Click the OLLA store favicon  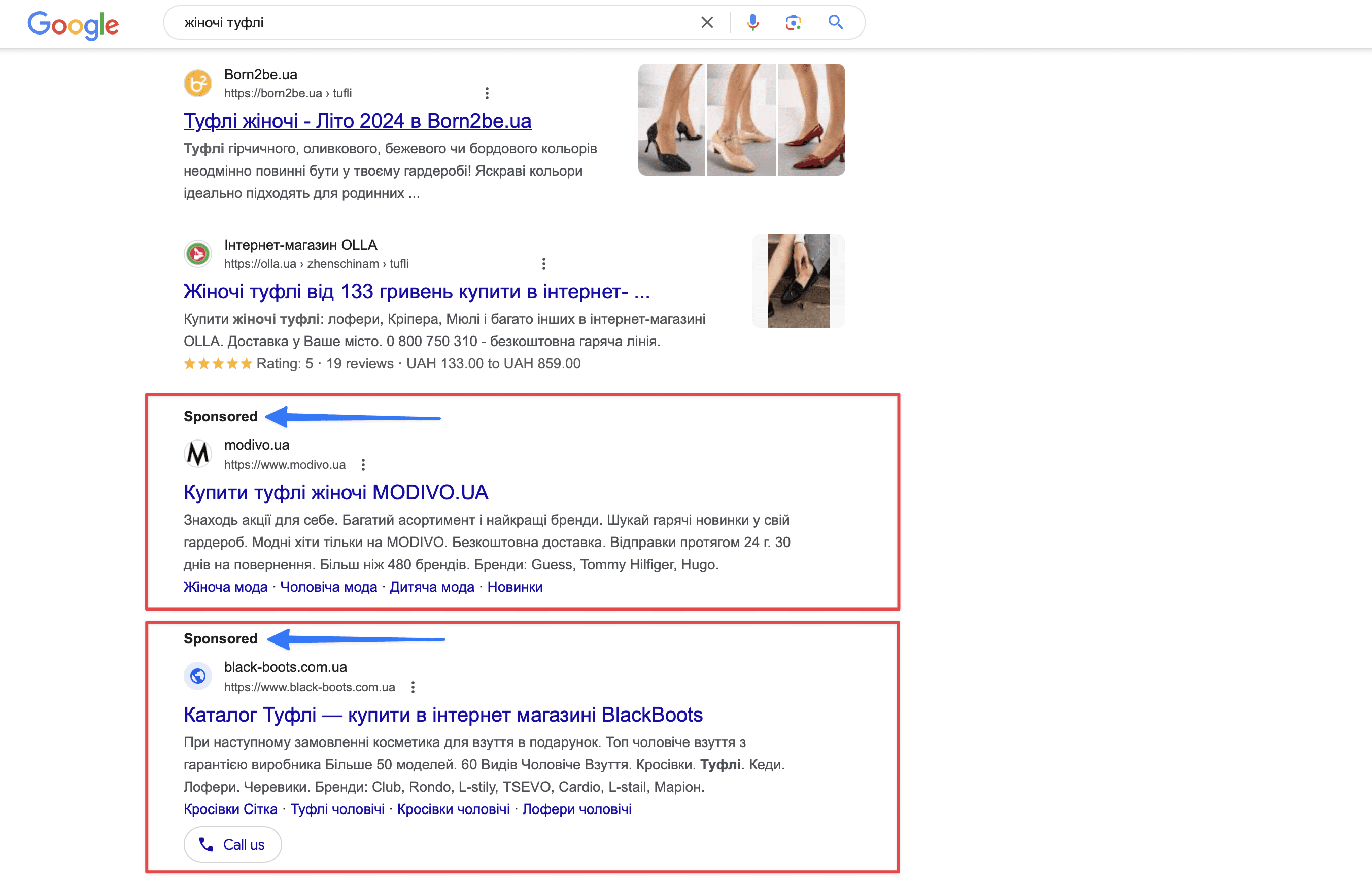tap(198, 254)
